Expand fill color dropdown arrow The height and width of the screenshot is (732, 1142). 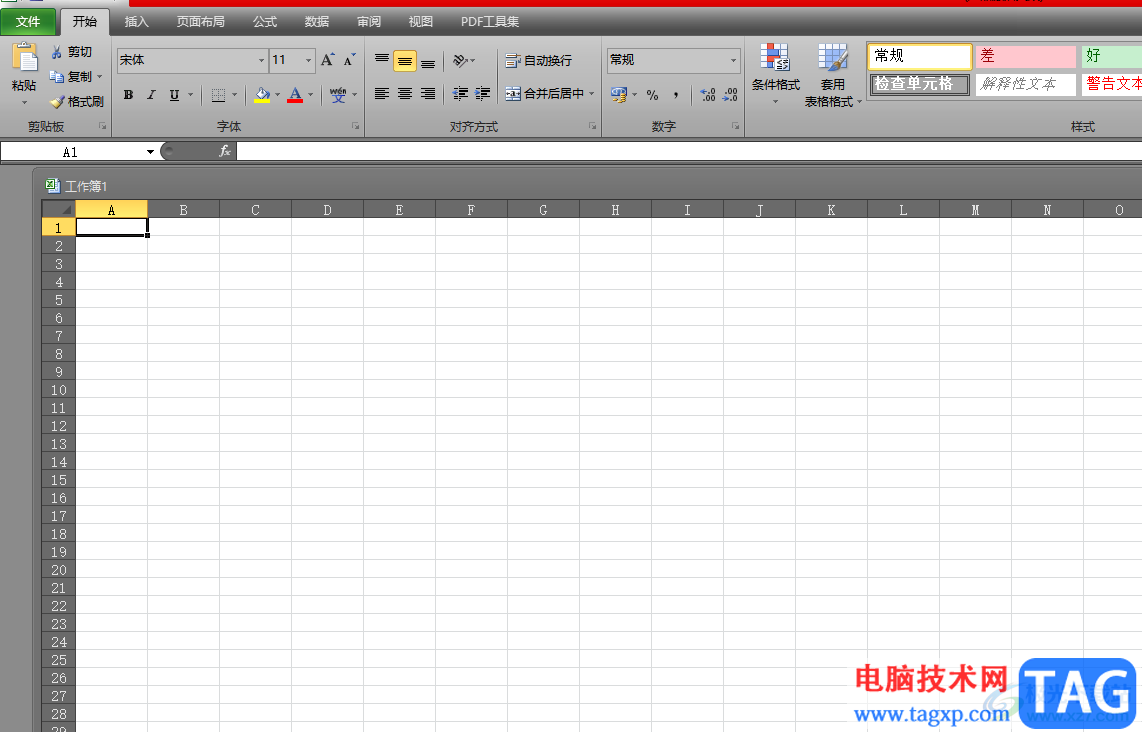click(x=277, y=95)
